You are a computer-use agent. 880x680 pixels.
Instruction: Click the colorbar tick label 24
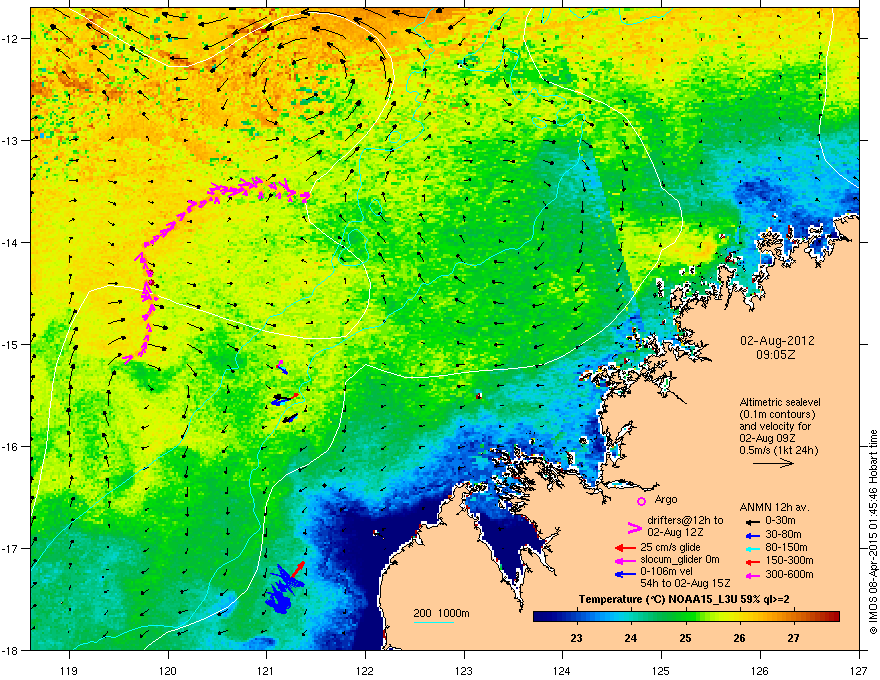pyautogui.click(x=631, y=638)
